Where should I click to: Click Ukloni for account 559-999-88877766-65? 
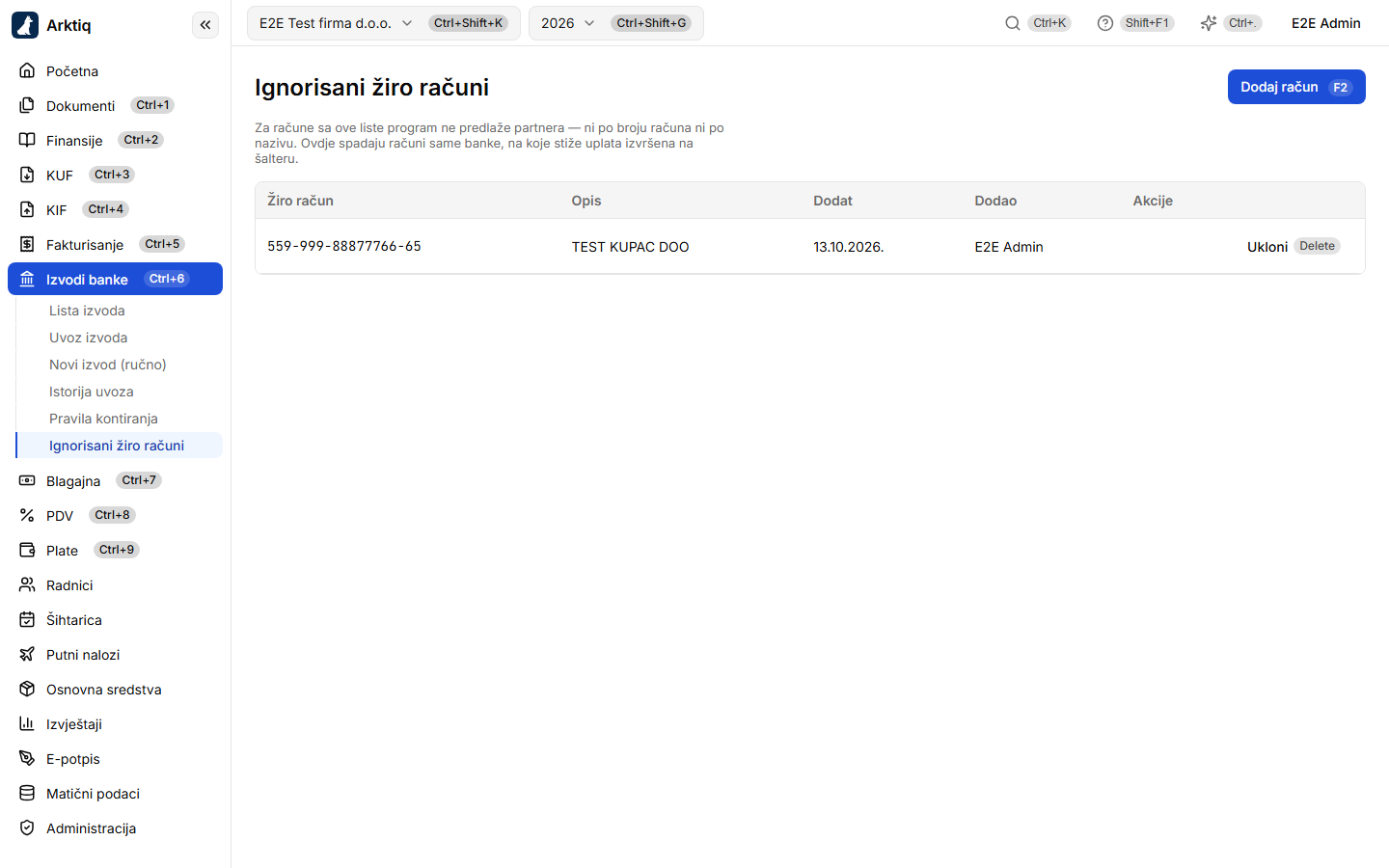coord(1293,246)
